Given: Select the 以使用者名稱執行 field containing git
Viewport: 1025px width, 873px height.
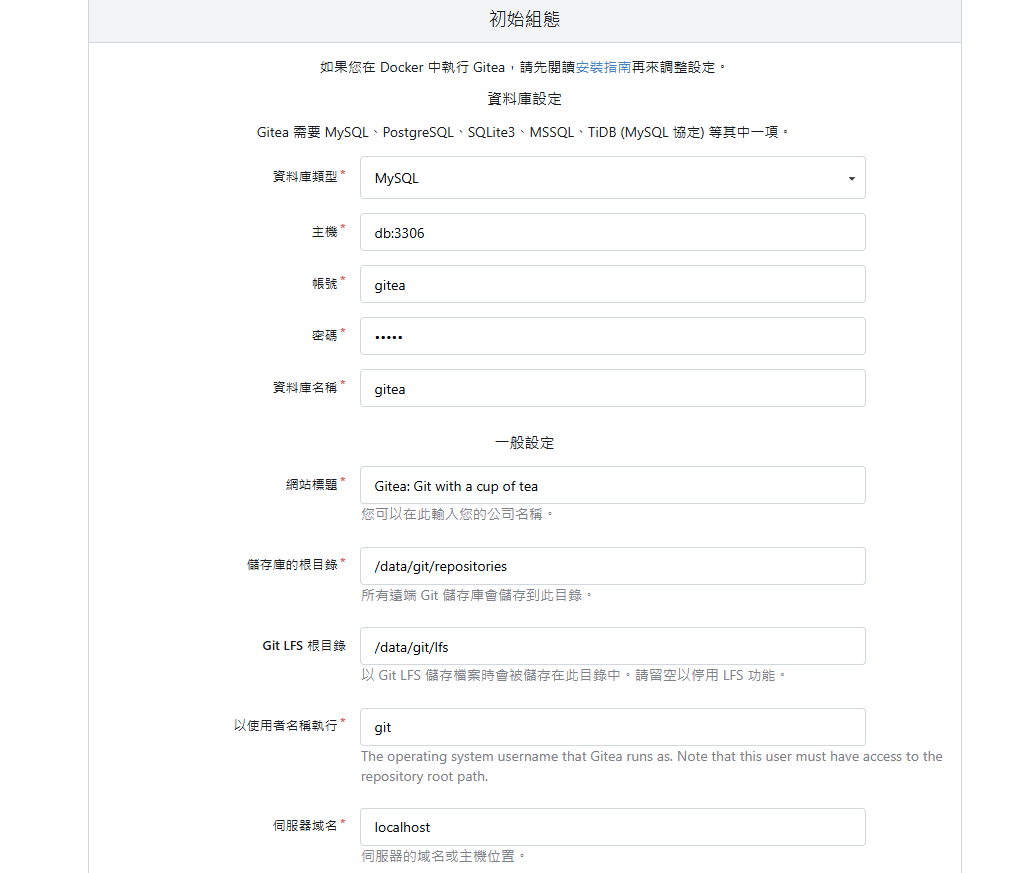Looking at the screenshot, I should (x=612, y=727).
